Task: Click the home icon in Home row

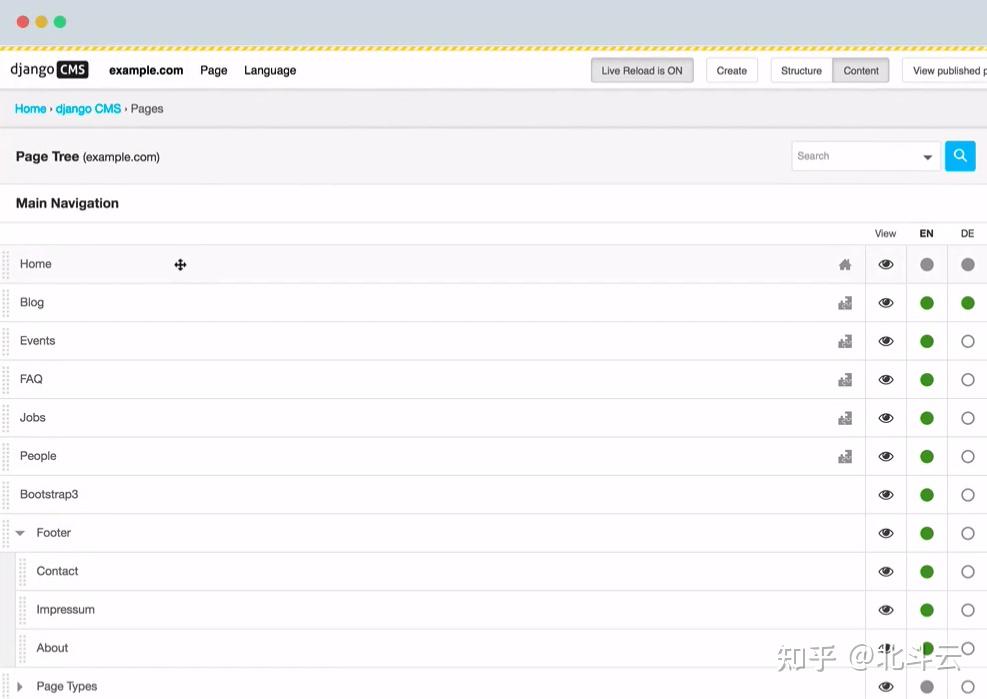Action: click(x=845, y=264)
